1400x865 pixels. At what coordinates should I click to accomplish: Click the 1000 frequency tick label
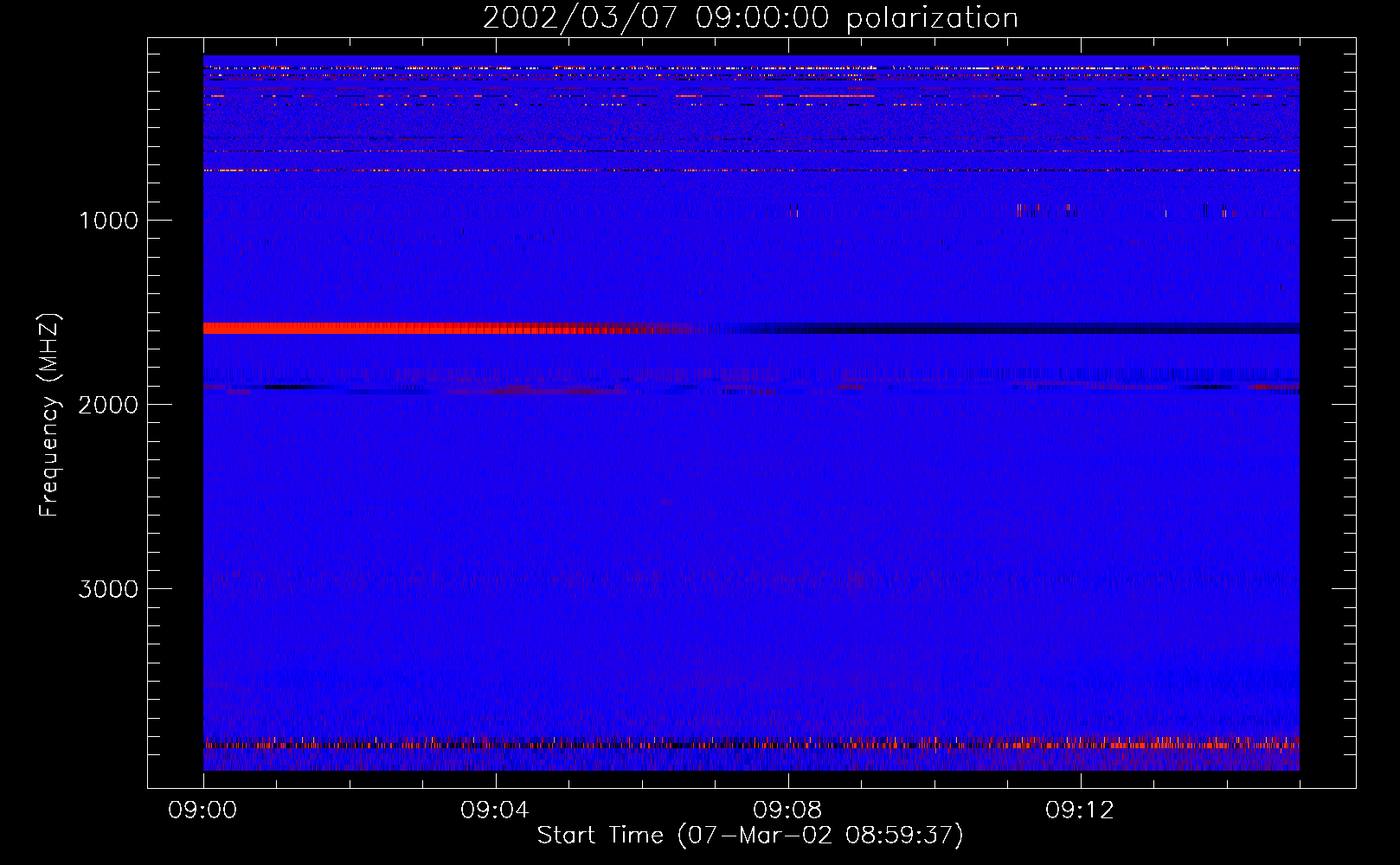[x=108, y=221]
